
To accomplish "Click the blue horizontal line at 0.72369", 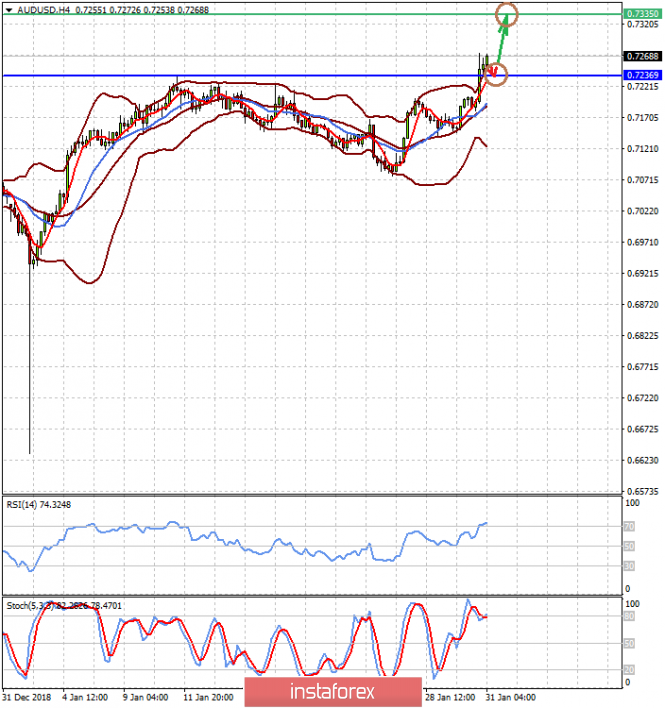I will click(x=250, y=75).
